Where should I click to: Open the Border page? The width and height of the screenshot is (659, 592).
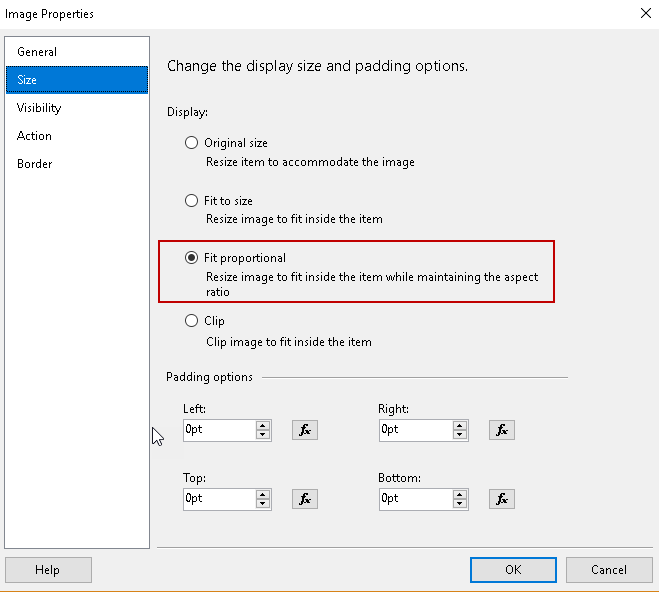coord(34,164)
